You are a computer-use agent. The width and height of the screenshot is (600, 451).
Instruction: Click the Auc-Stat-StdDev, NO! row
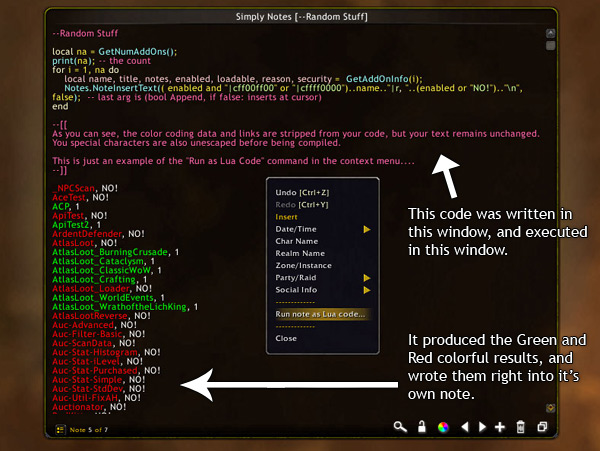[x=99, y=389]
